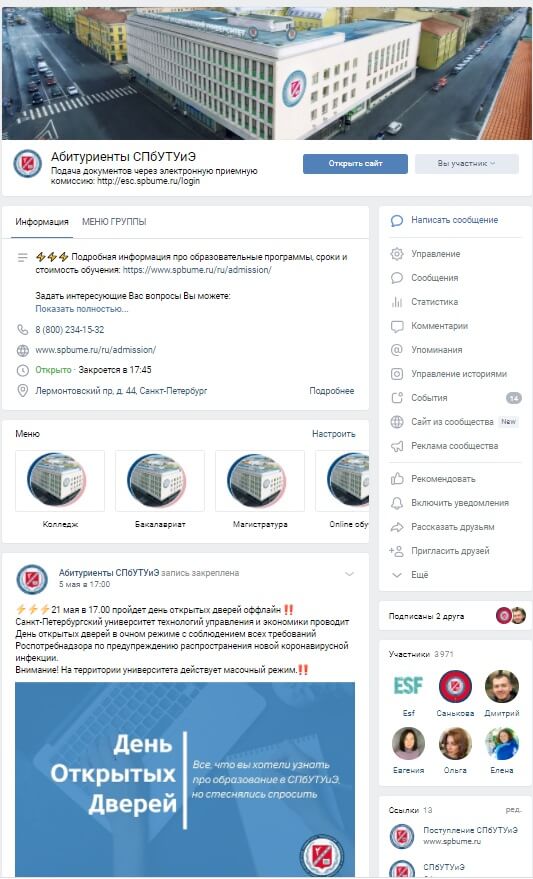Click Абитуриенты СПбУТУиЭ post author name
This screenshot has height=879, width=533.
click(x=109, y=573)
